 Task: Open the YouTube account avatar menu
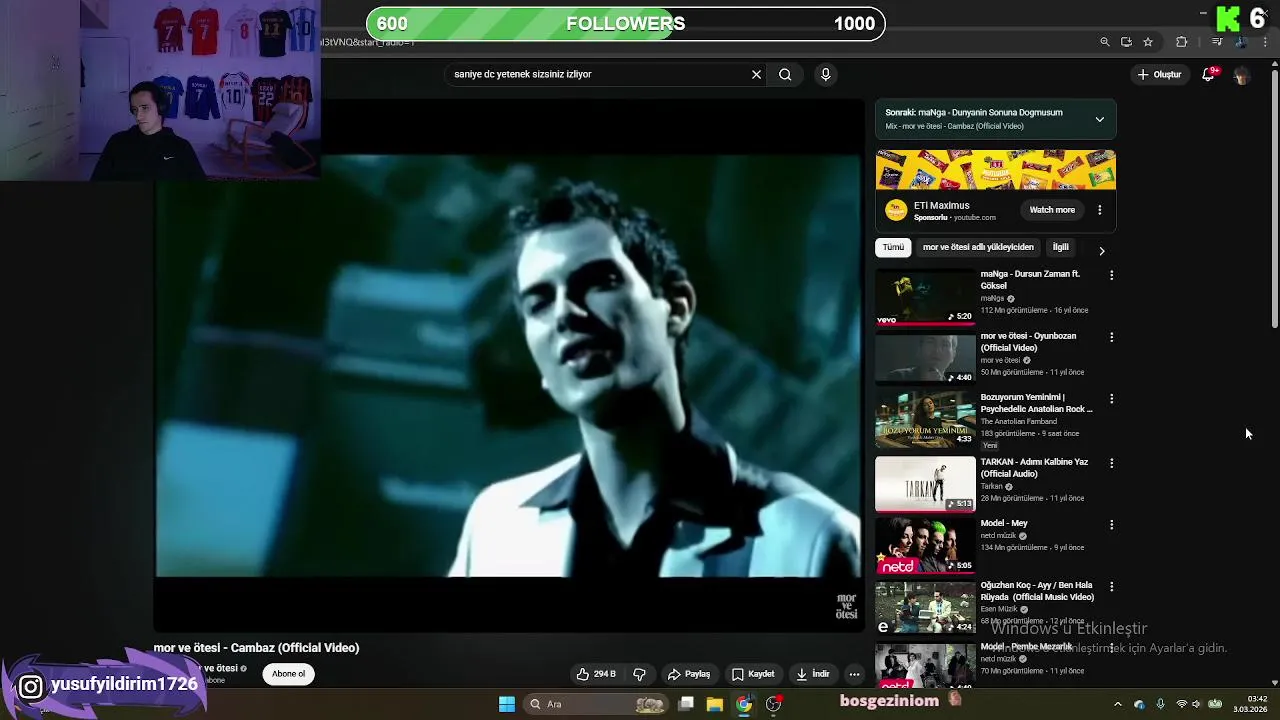click(1241, 75)
